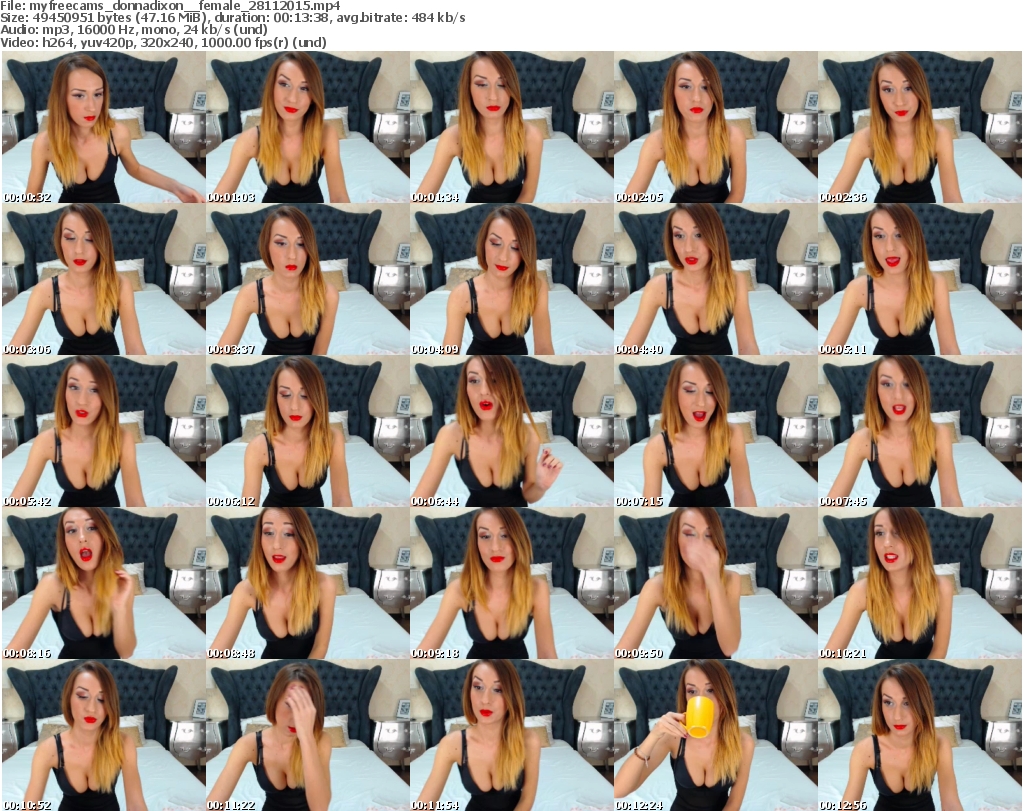The width and height of the screenshot is (1024, 811).
Task: Select the thumbnail timestamped 00:11:22
Action: (308, 735)
